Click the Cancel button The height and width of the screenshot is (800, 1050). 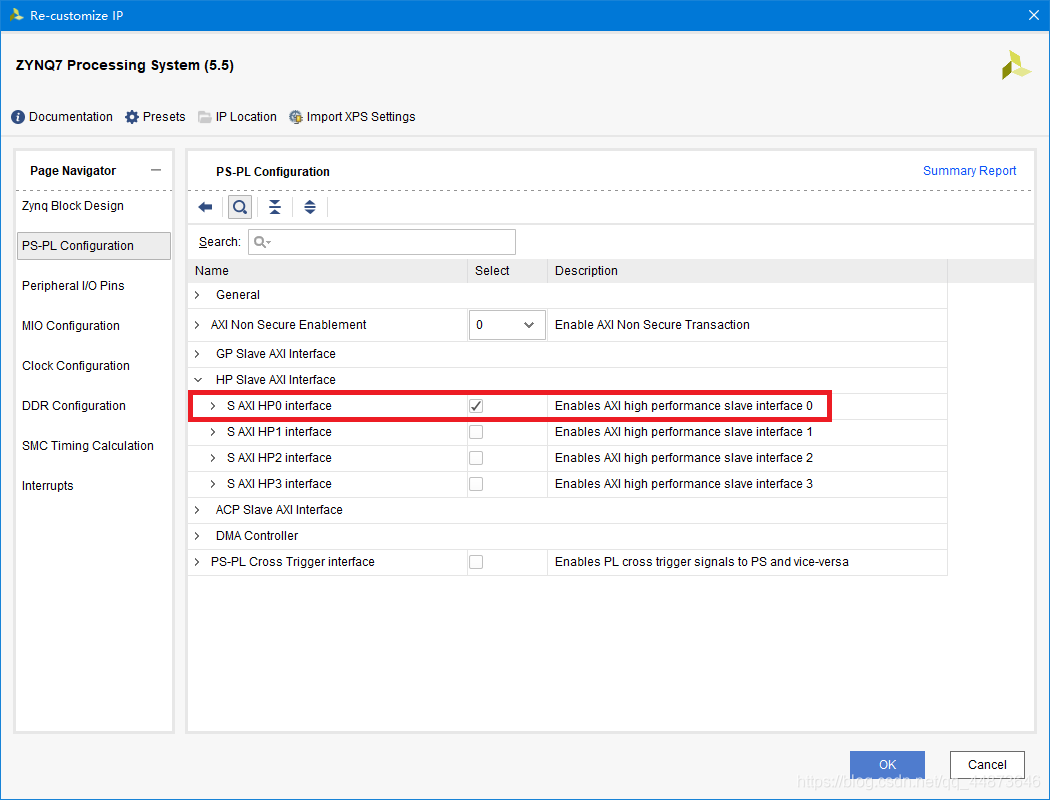pyautogui.click(x=987, y=765)
